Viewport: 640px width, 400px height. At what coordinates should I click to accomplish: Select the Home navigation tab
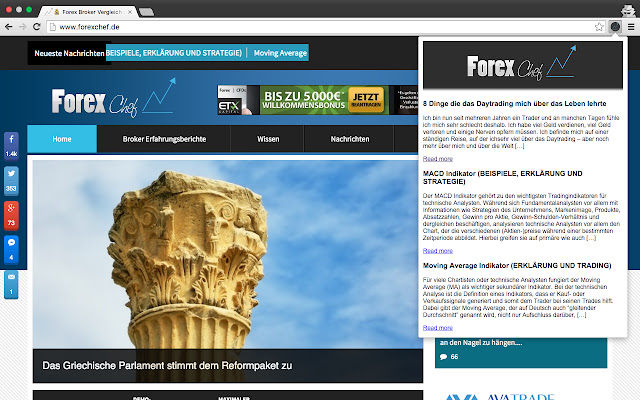point(62,139)
